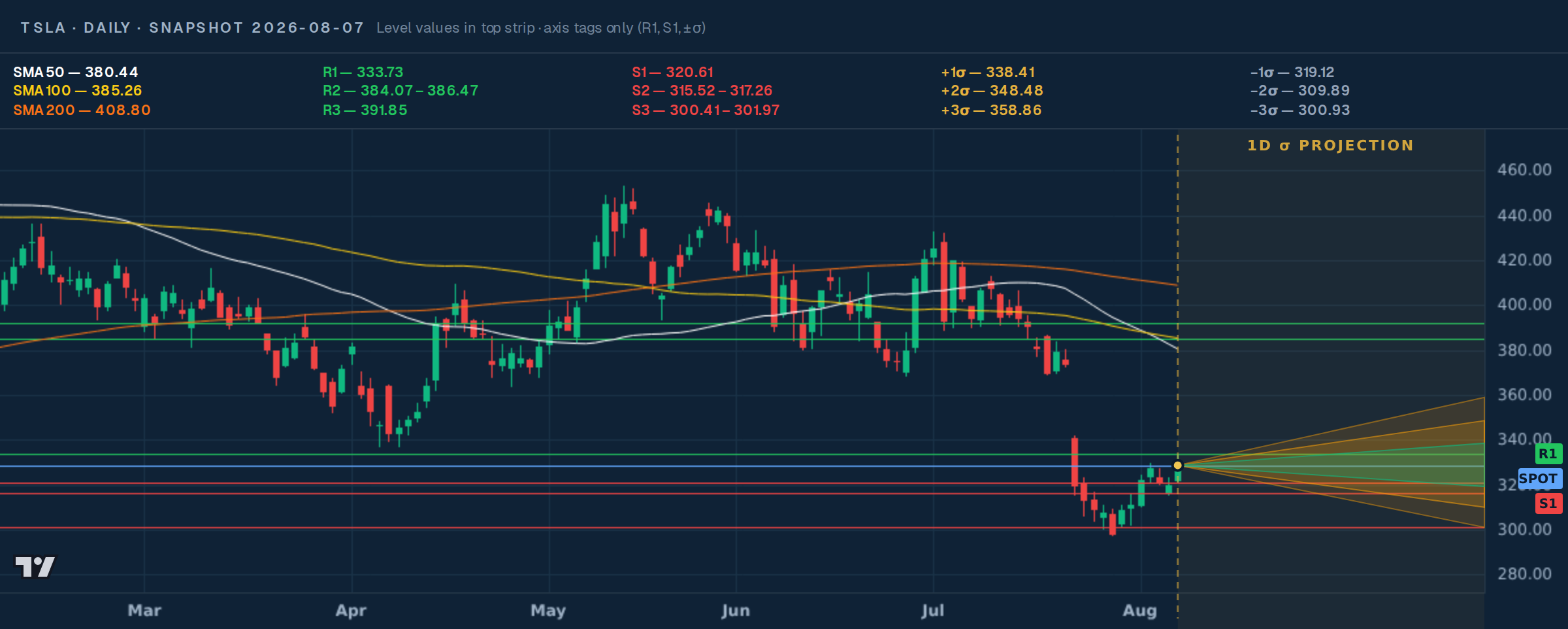Click the R1 — 333.73 value
Screen dimensions: 1568x629
coord(363,72)
